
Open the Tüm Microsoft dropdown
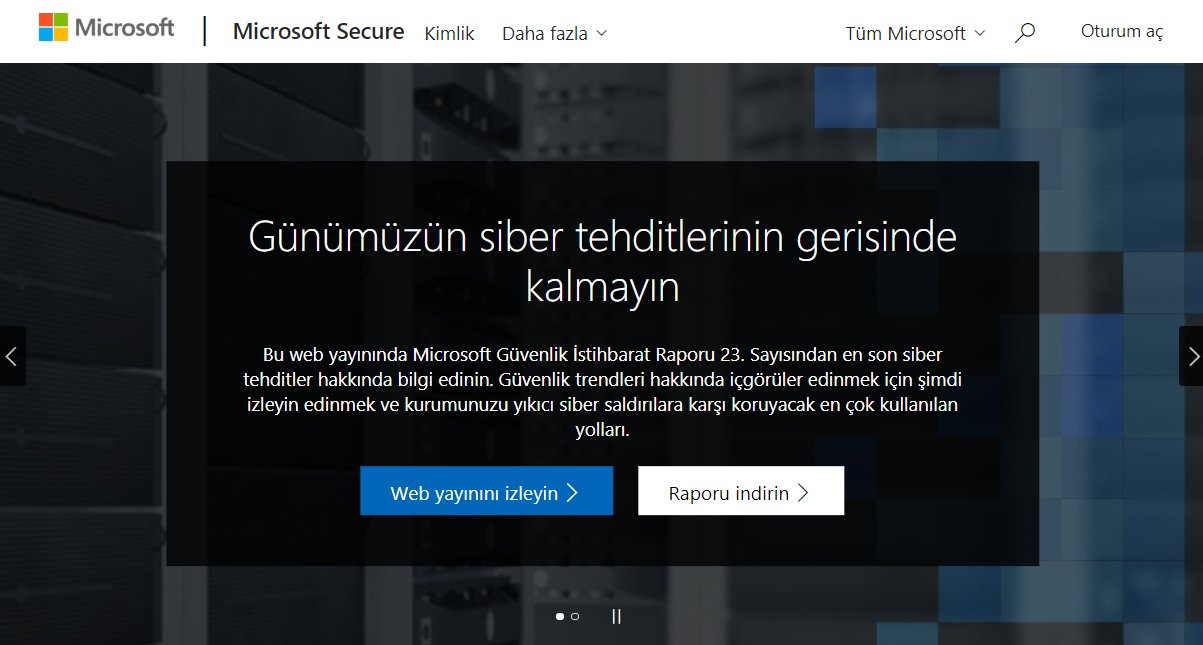click(x=915, y=33)
